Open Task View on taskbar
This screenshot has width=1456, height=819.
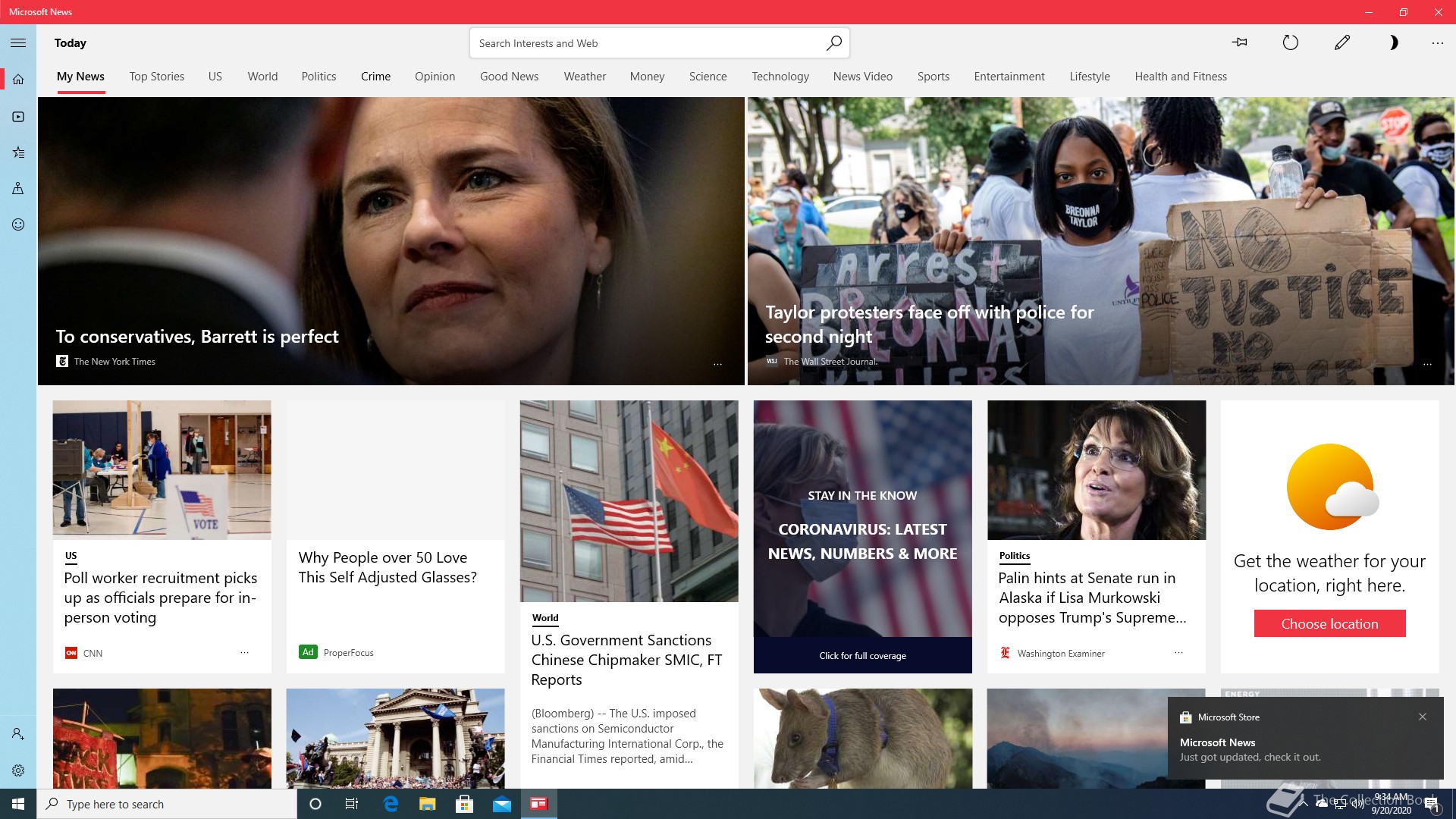coord(352,804)
